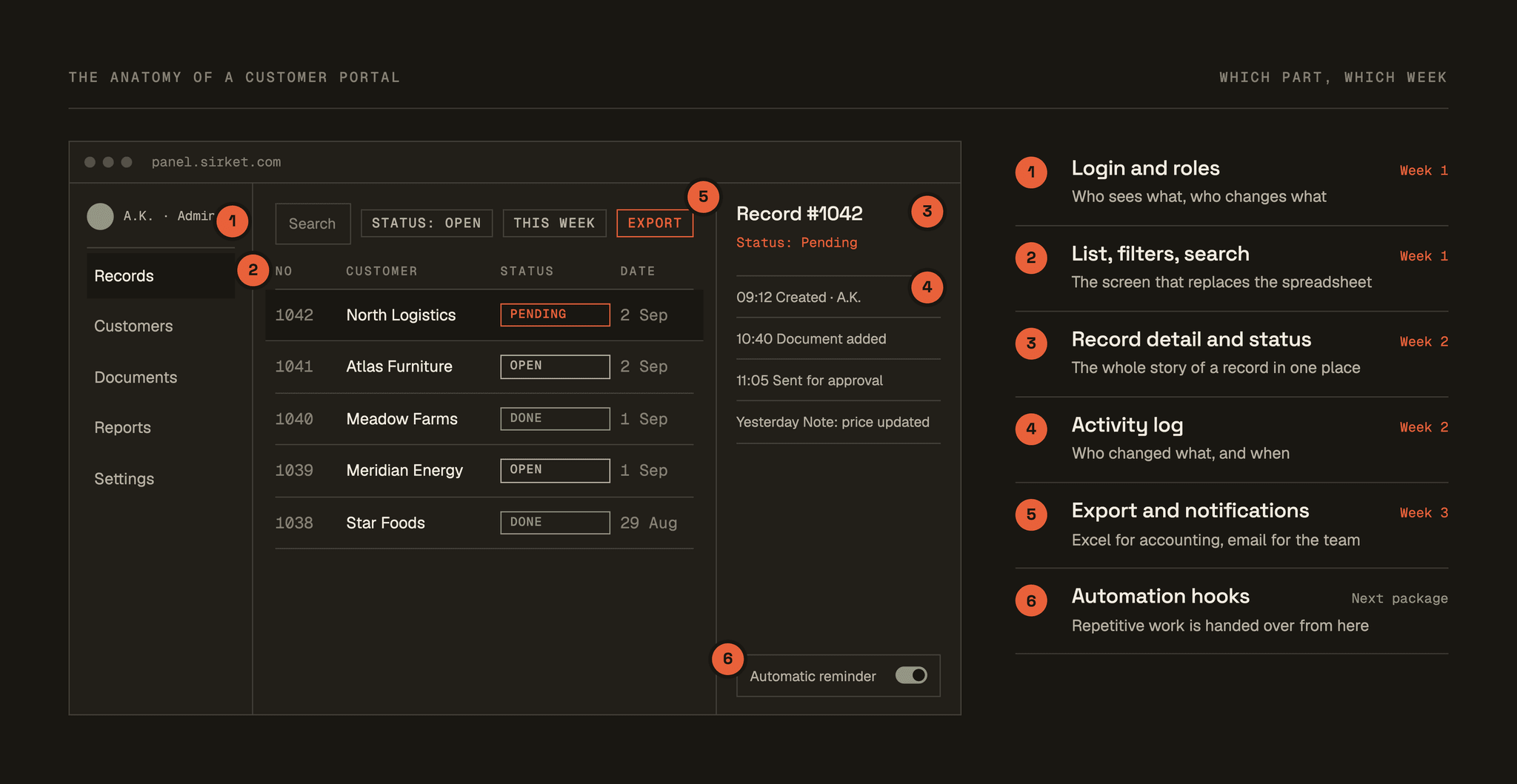Screen dimensions: 1517x784
Task: Click the Status: Pending label
Action: pyautogui.click(x=797, y=242)
